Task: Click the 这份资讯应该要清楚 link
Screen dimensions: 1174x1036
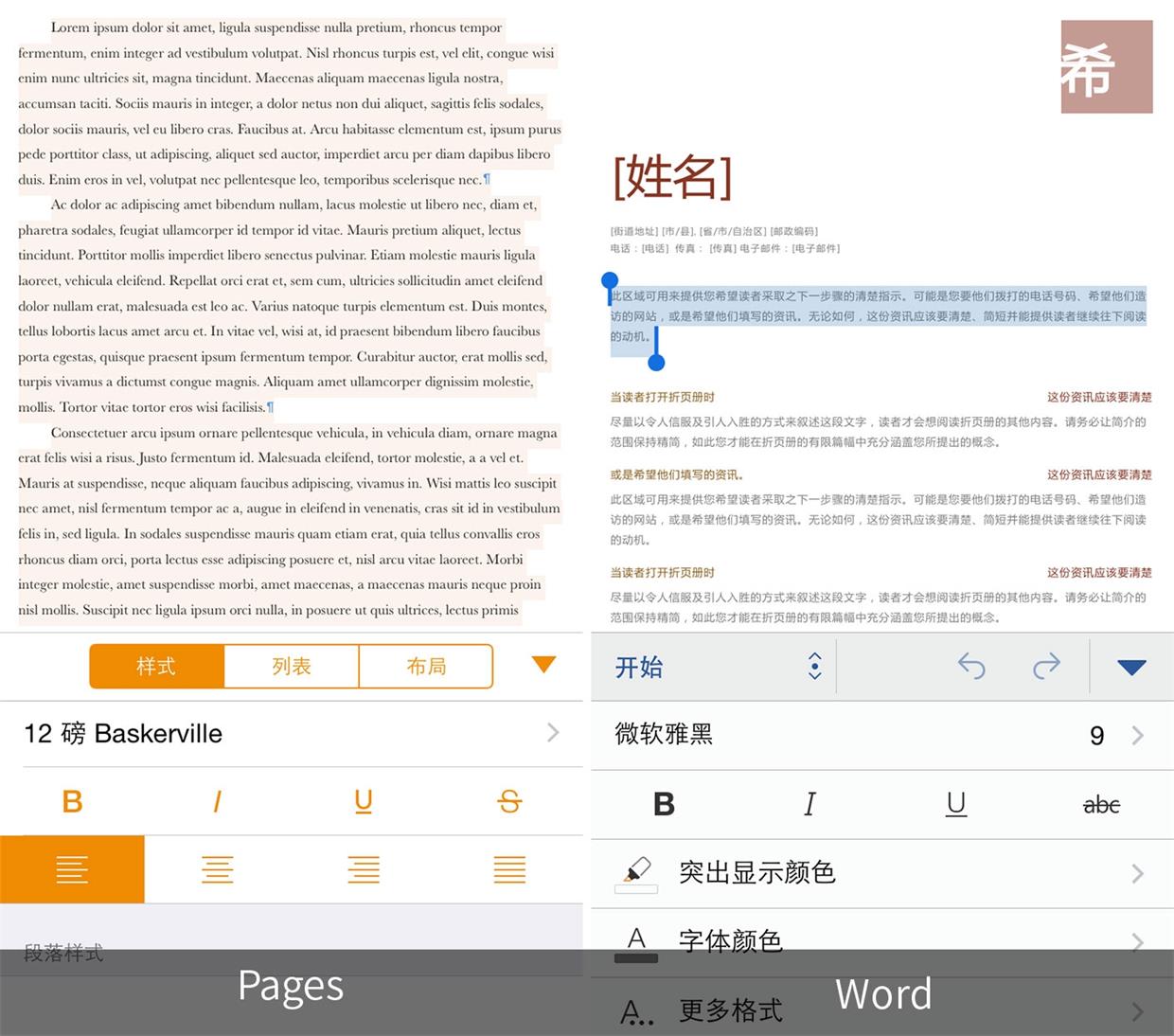Action: (1098, 398)
